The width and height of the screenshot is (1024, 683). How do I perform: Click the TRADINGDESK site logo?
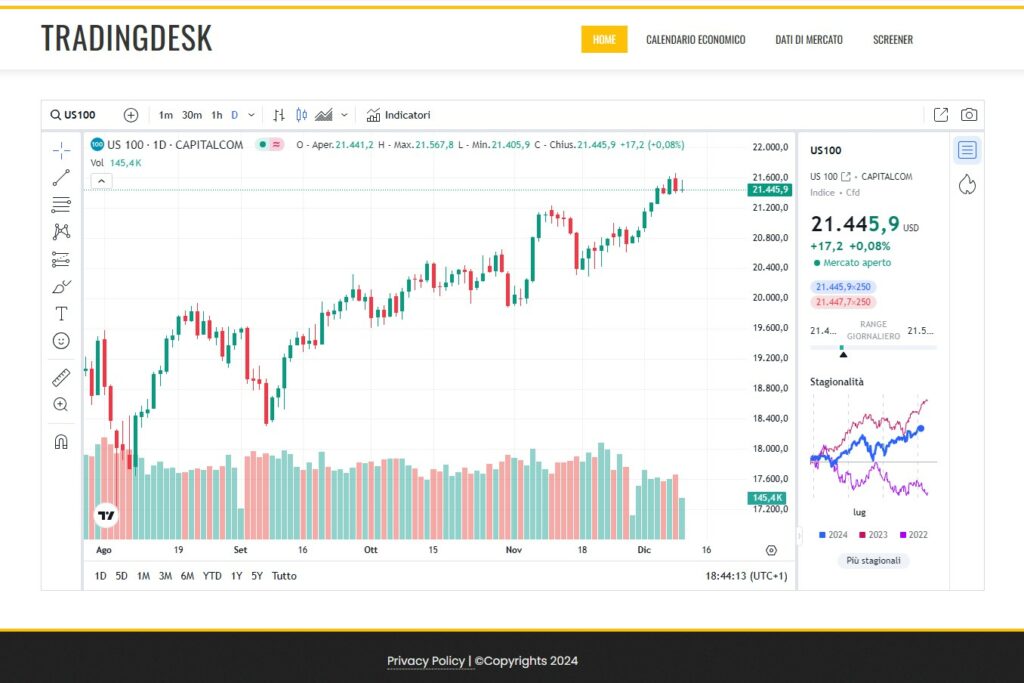point(127,38)
